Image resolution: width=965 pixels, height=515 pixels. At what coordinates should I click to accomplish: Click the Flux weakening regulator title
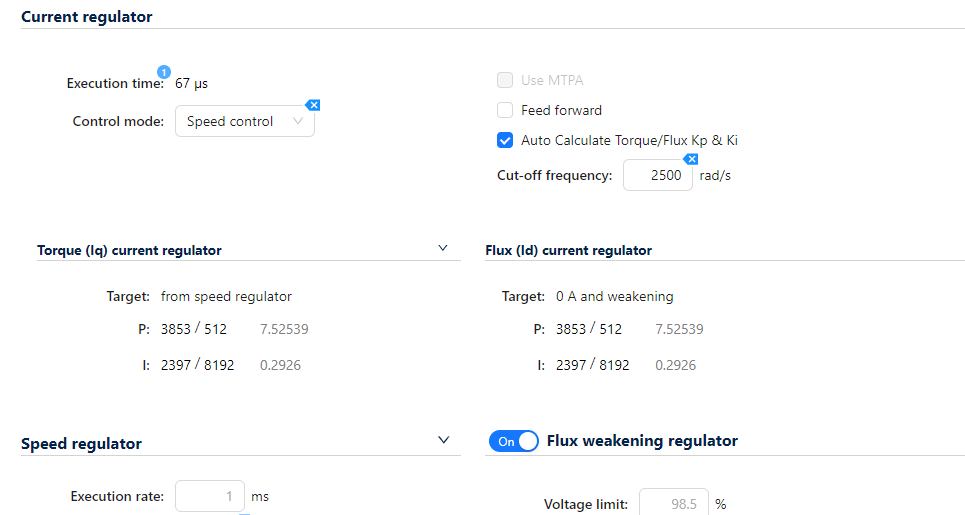point(642,441)
